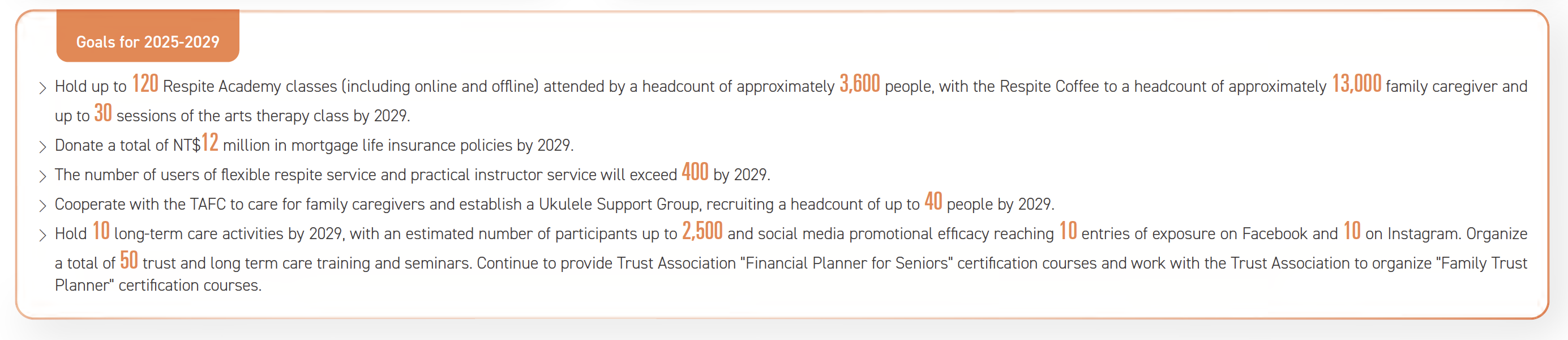Click the highlighted number 400

pos(695,172)
